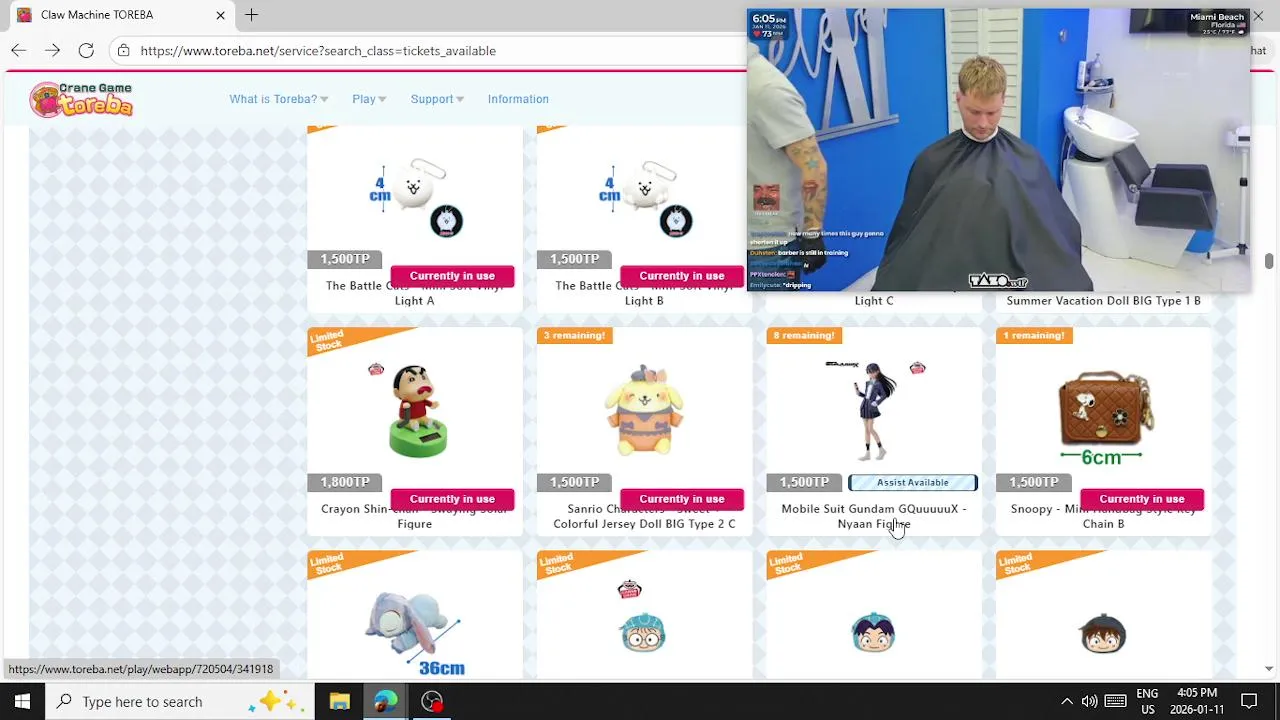Click Colorful Jersey Doll BIG Type 2 C title
The height and width of the screenshot is (720, 1280).
[644, 516]
